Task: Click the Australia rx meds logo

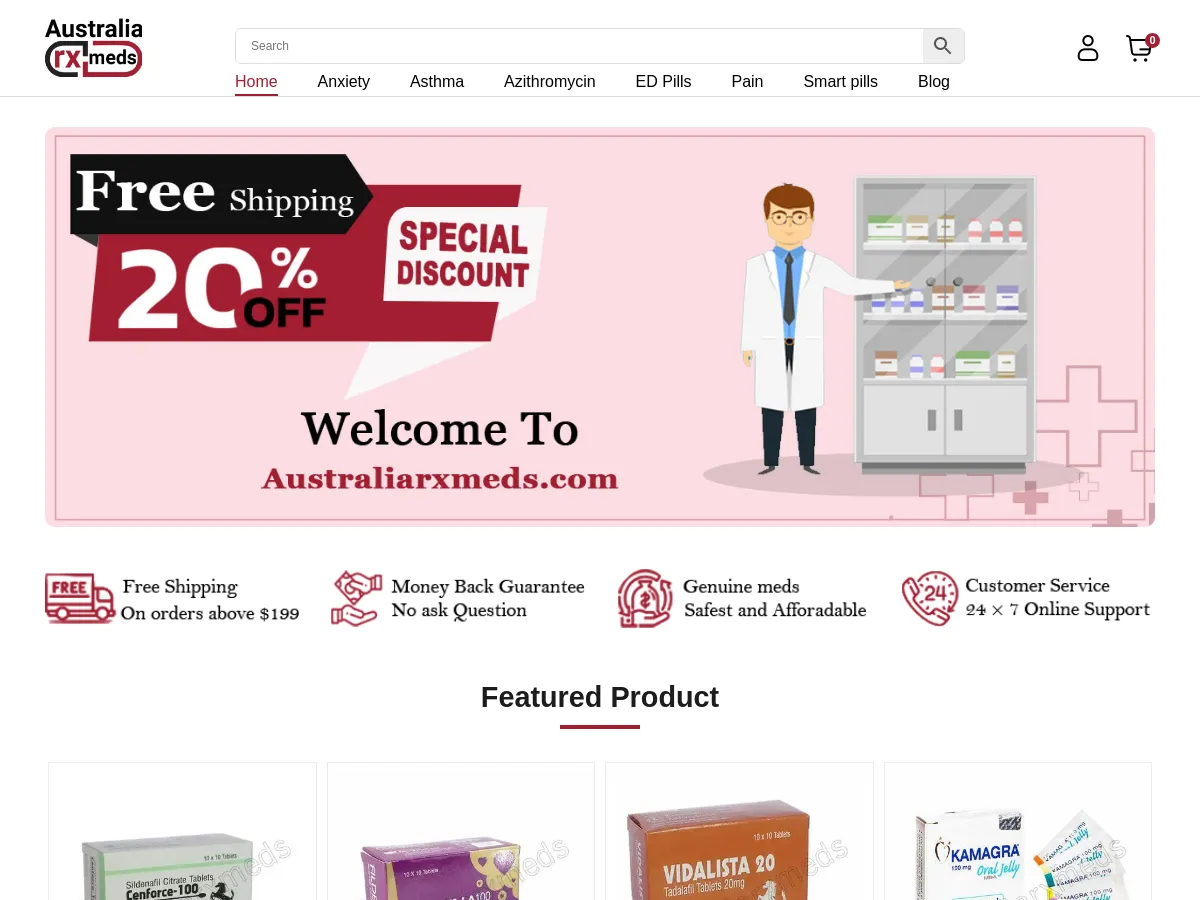Action: [94, 48]
